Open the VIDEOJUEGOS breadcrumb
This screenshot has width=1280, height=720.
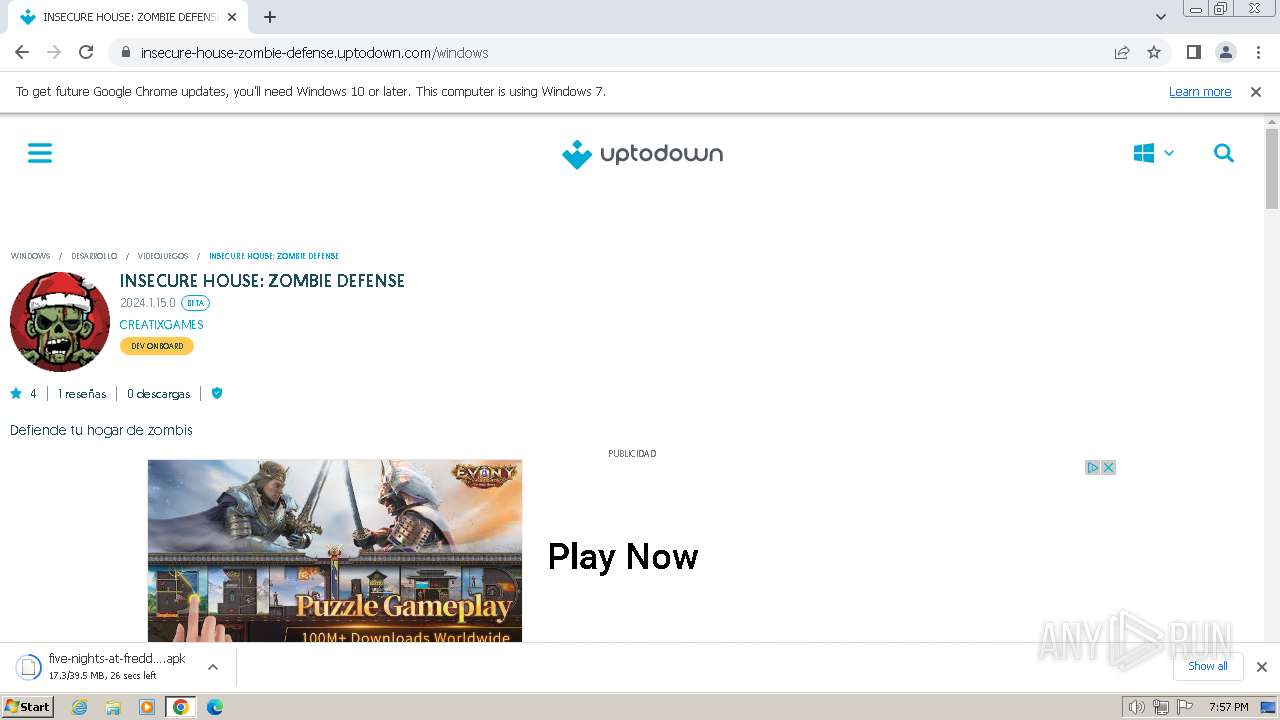point(163,256)
